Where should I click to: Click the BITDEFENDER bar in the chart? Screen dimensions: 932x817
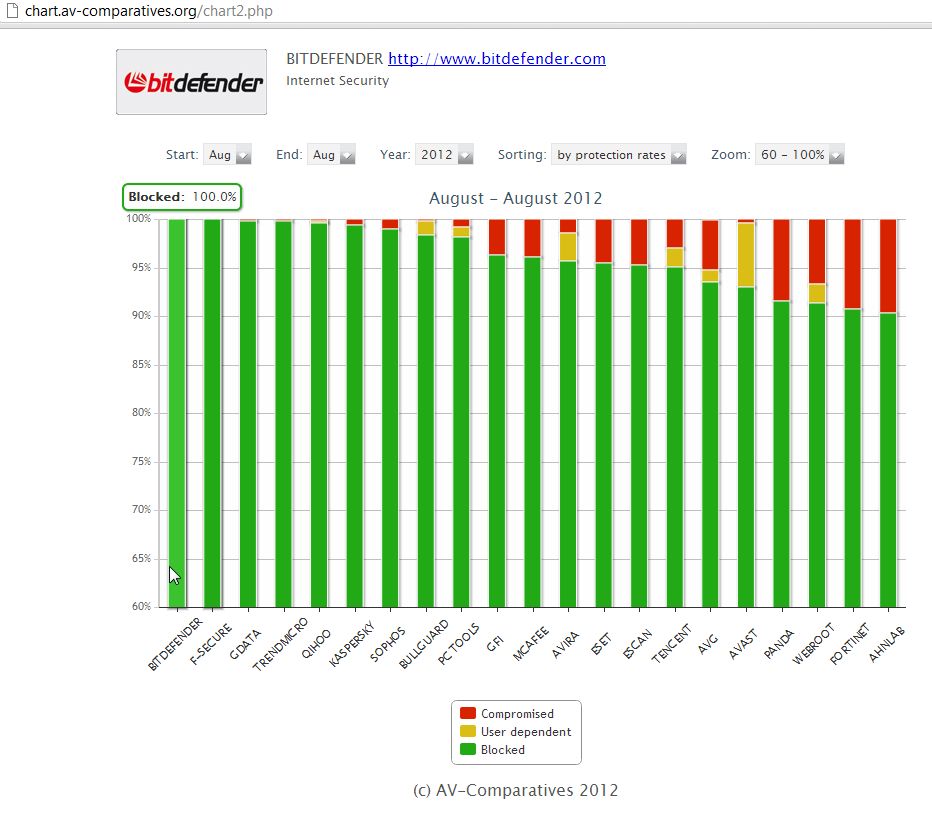177,413
